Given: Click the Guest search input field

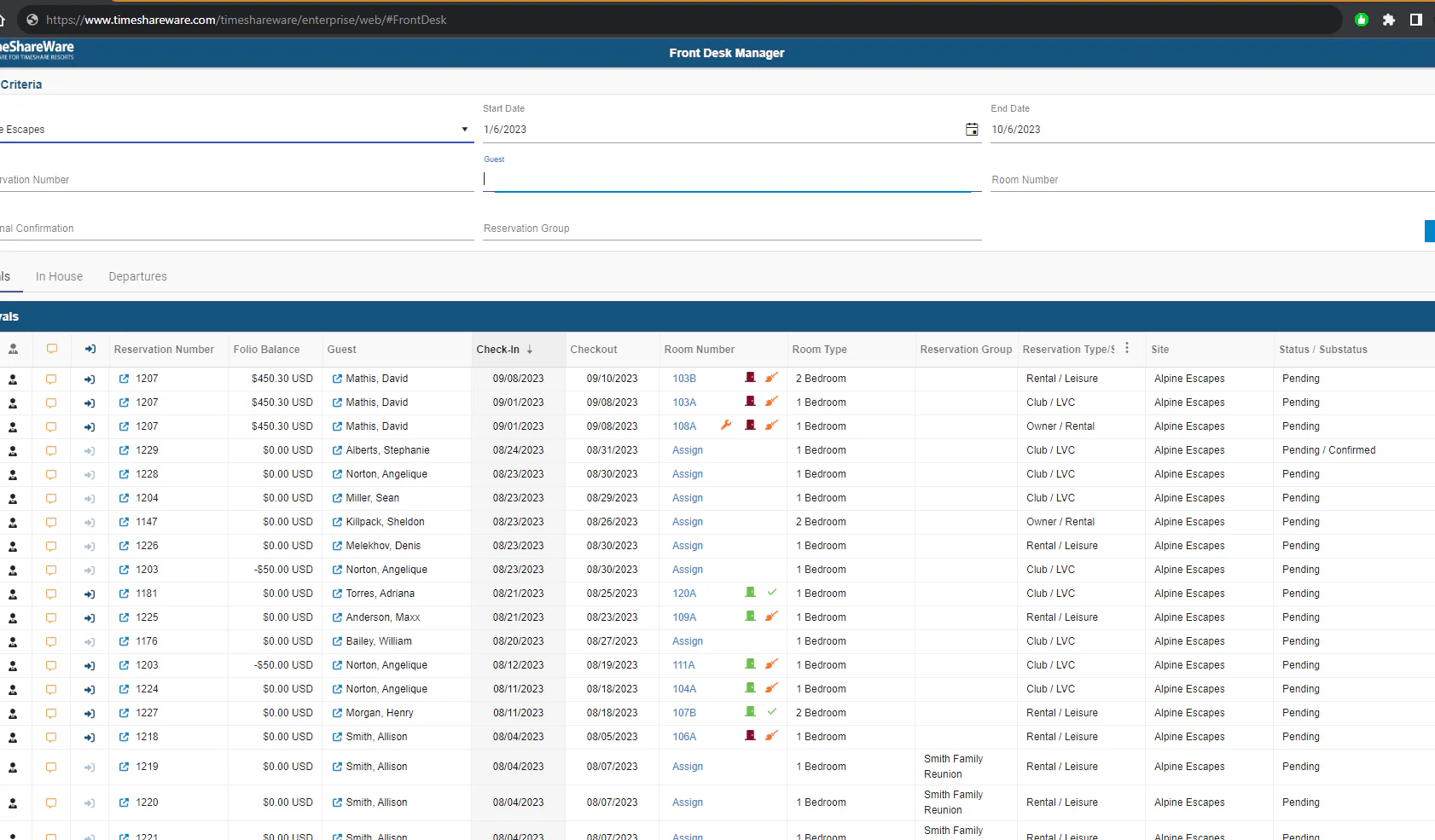Looking at the screenshot, I should (732, 179).
